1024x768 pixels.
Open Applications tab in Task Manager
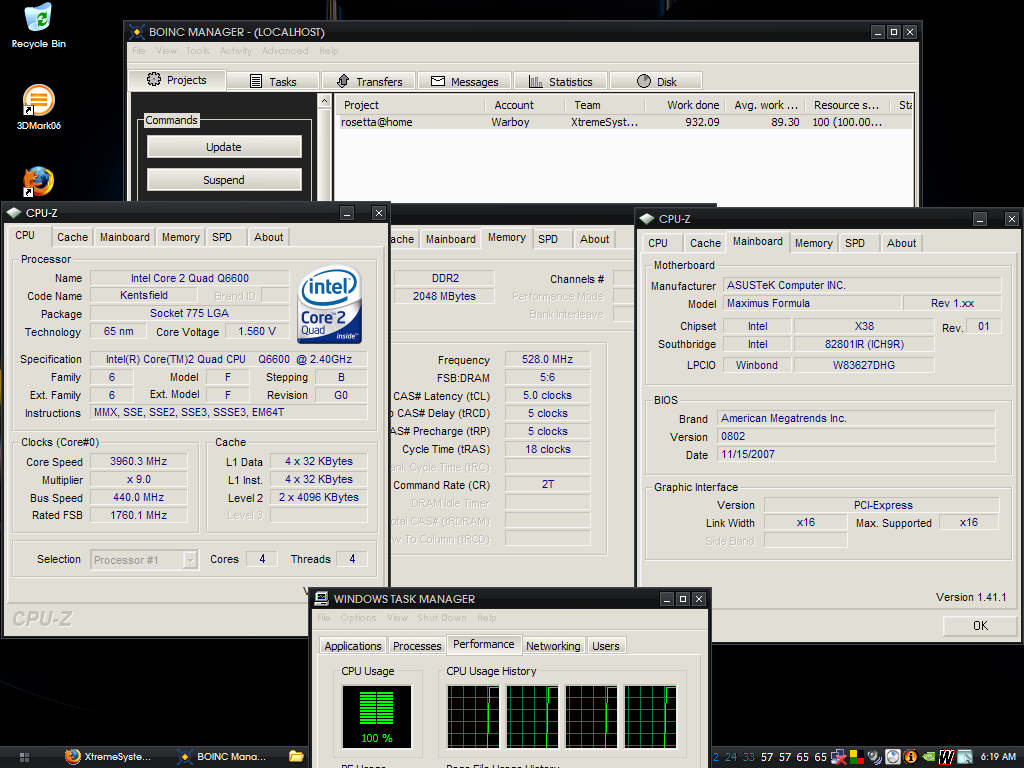click(x=353, y=646)
